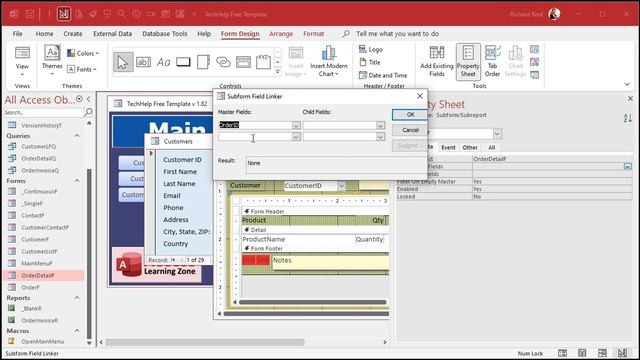640x360 pixels.
Task: Open second Master Fields dropdown
Action: (296, 137)
